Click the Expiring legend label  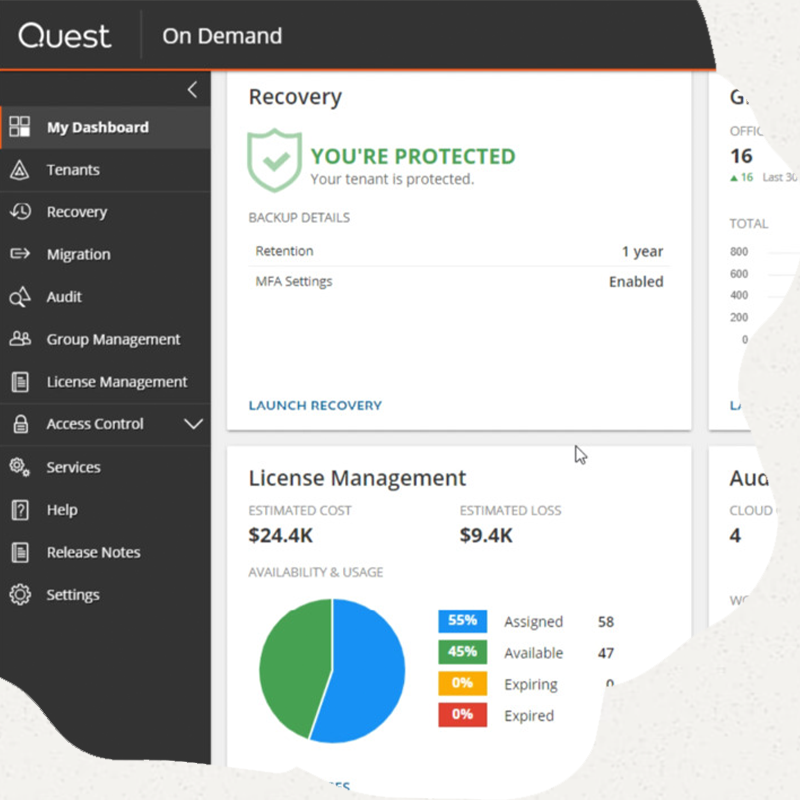point(531,685)
